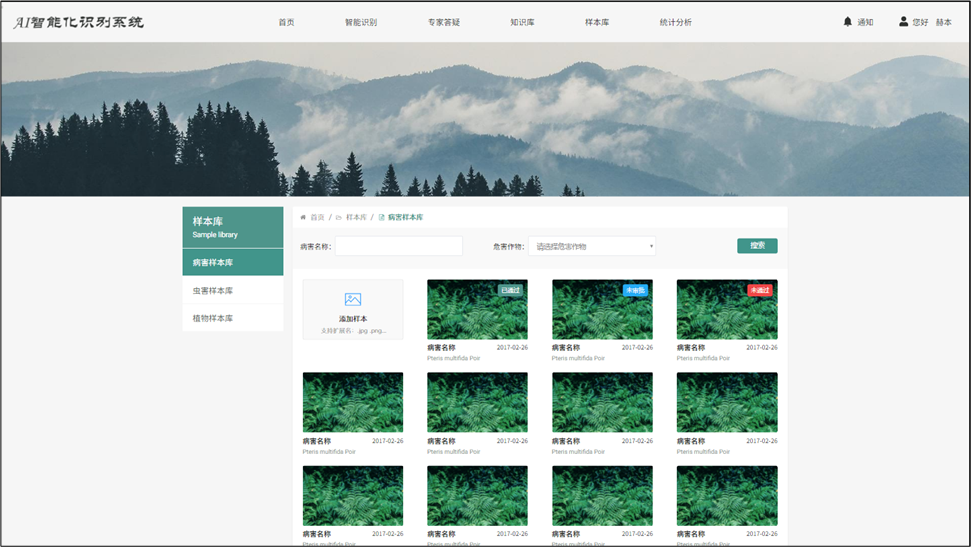Image resolution: width=971 pixels, height=547 pixels.
Task: Click the user profile avatar icon
Action: pos(904,22)
